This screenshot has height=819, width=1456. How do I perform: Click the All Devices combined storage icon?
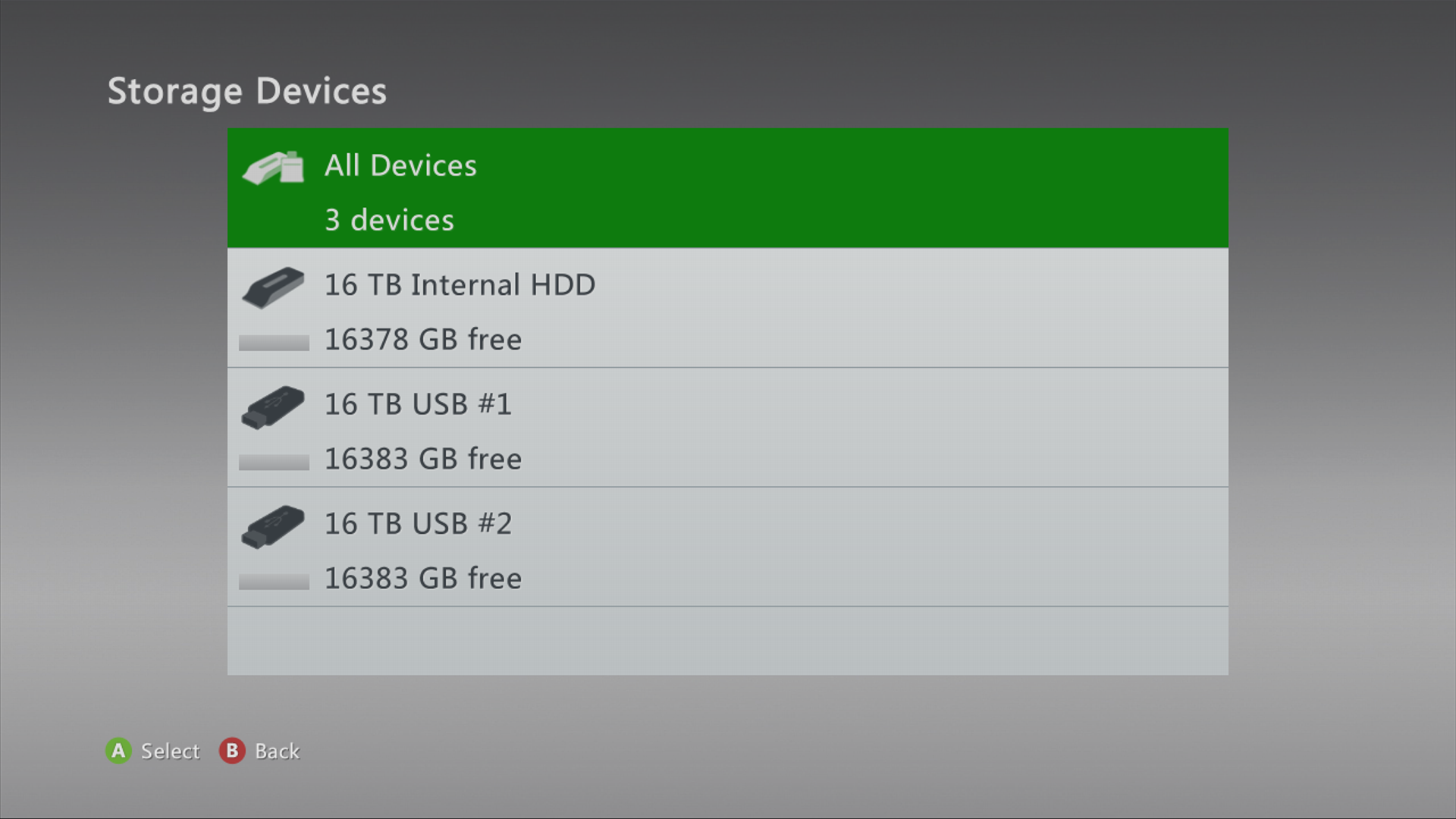(273, 168)
